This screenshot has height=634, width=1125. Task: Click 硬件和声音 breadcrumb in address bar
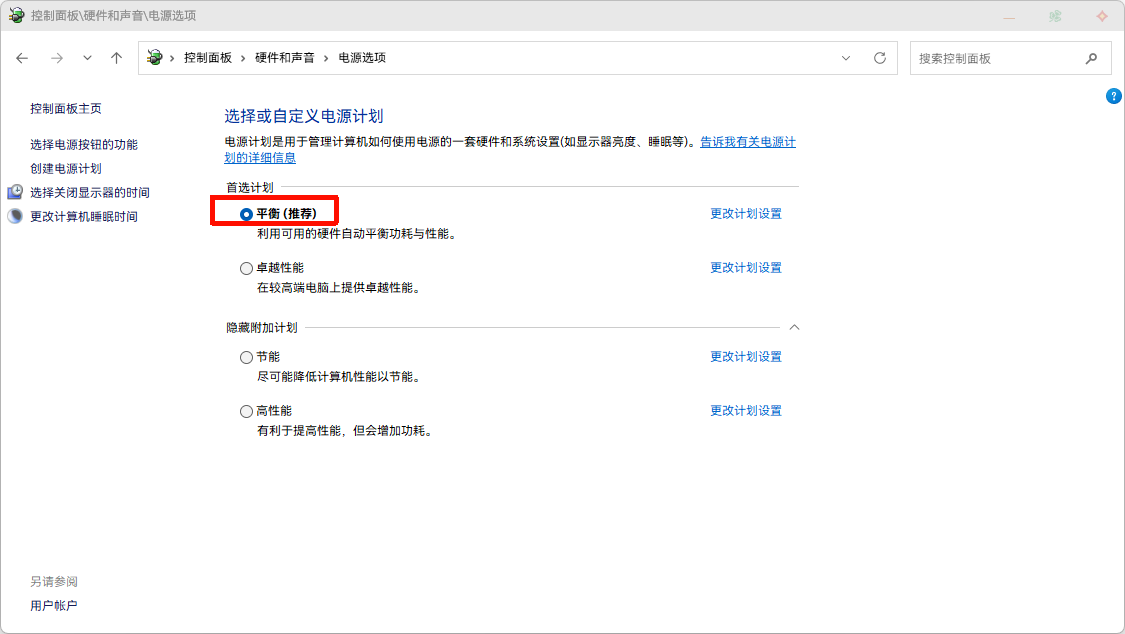pyautogui.click(x=285, y=57)
